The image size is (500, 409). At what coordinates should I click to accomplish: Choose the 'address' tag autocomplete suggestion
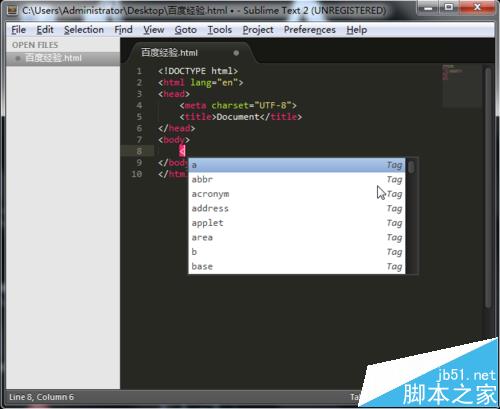pos(297,209)
